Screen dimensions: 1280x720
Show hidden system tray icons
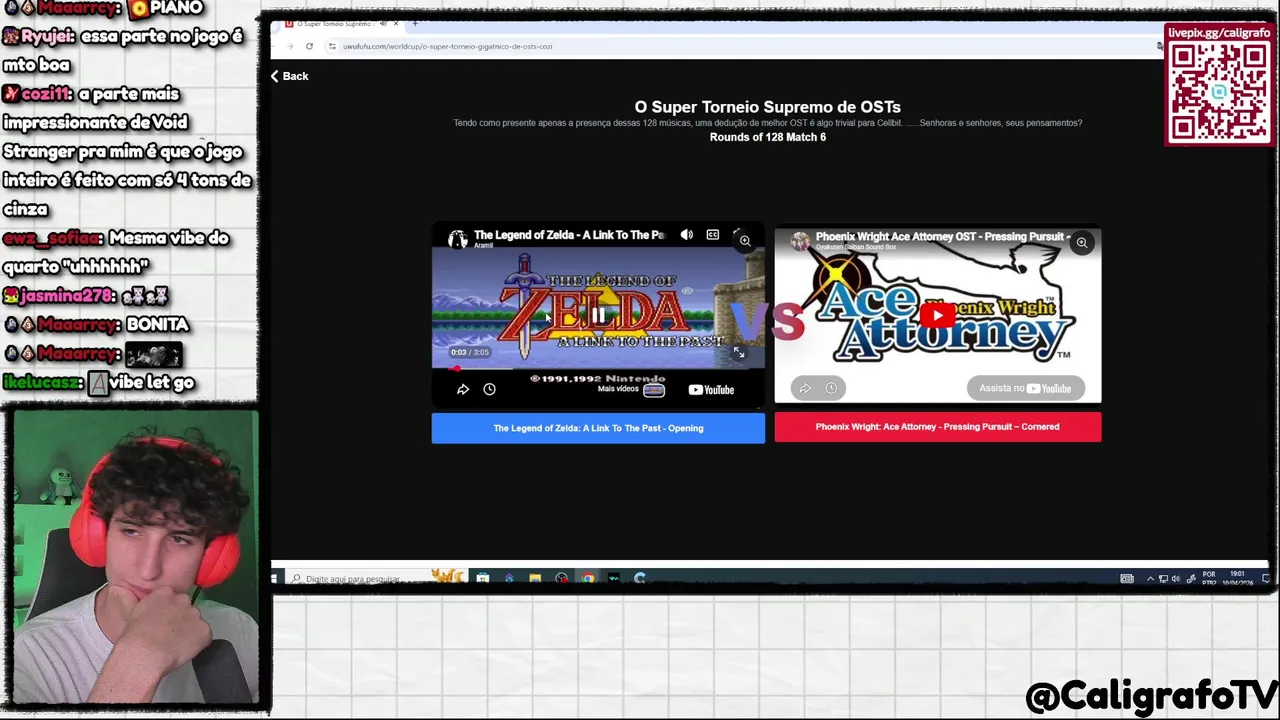click(x=1150, y=578)
